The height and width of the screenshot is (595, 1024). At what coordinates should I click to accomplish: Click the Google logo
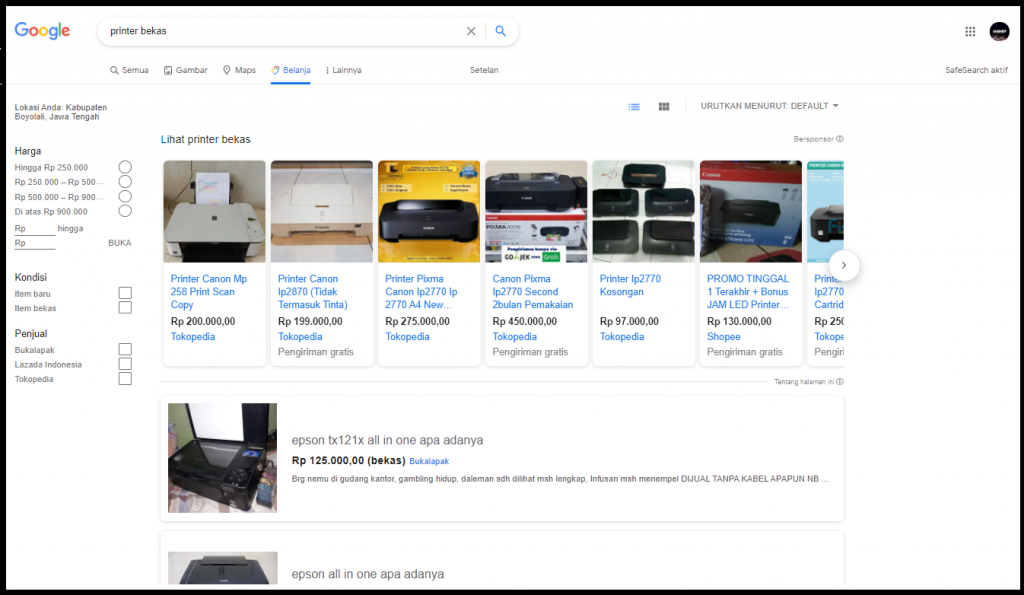(42, 31)
